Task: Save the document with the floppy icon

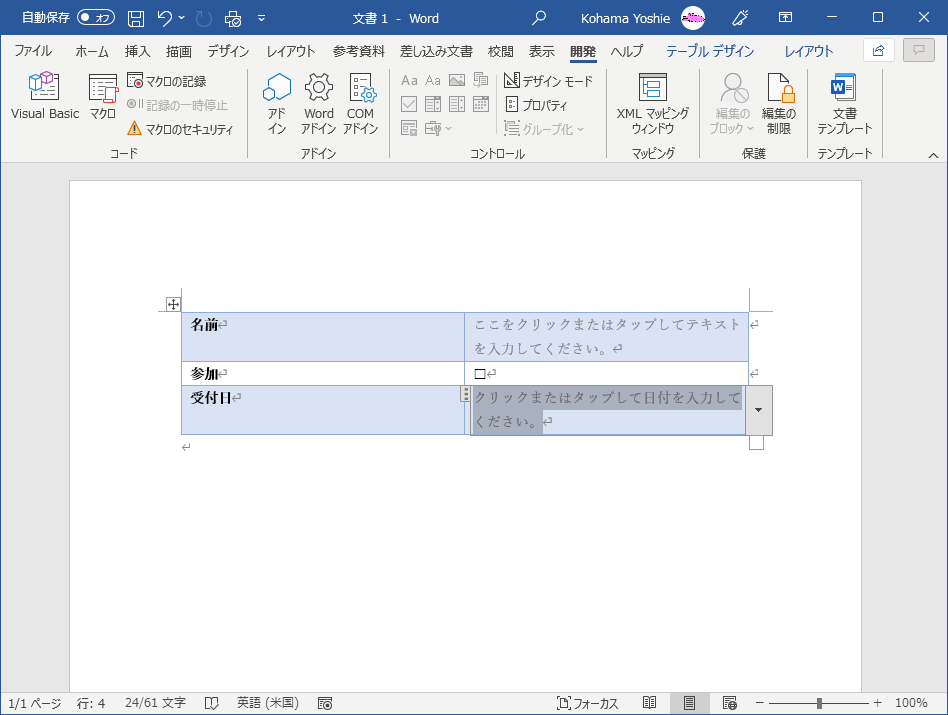Action: coord(136,18)
